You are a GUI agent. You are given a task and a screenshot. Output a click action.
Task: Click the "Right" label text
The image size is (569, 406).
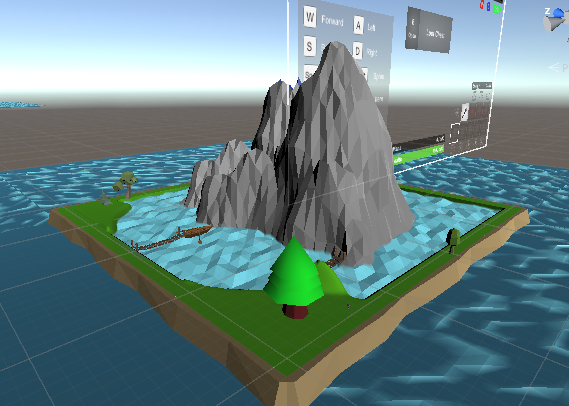click(x=372, y=53)
